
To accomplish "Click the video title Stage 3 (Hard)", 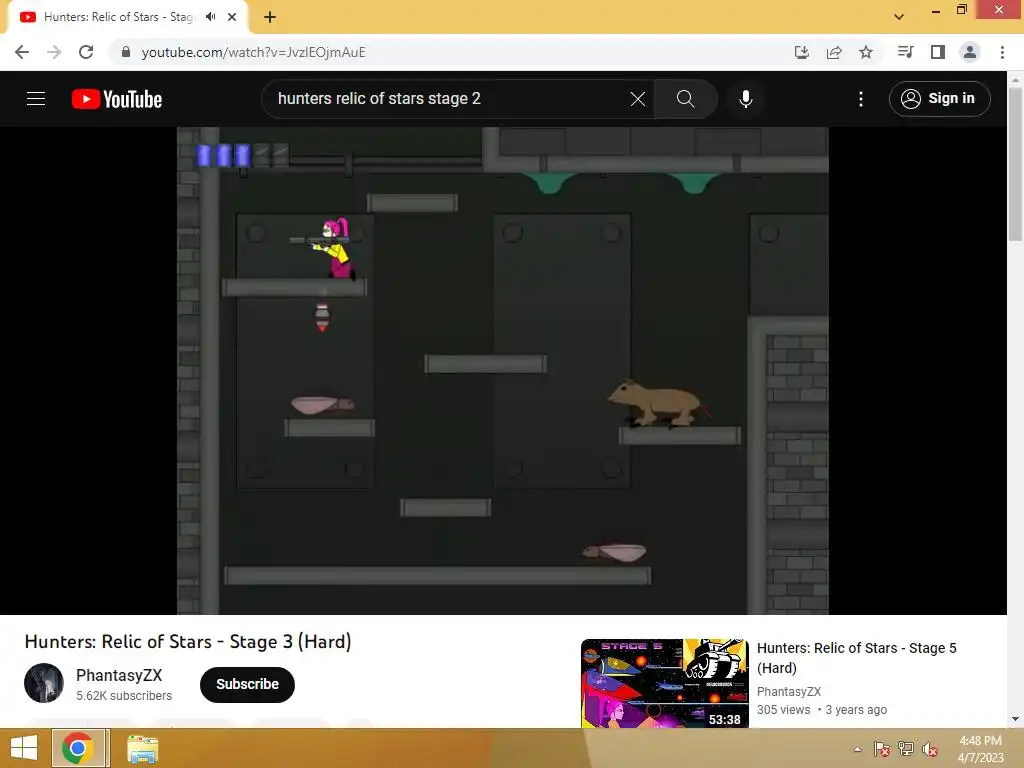I will click(188, 642).
